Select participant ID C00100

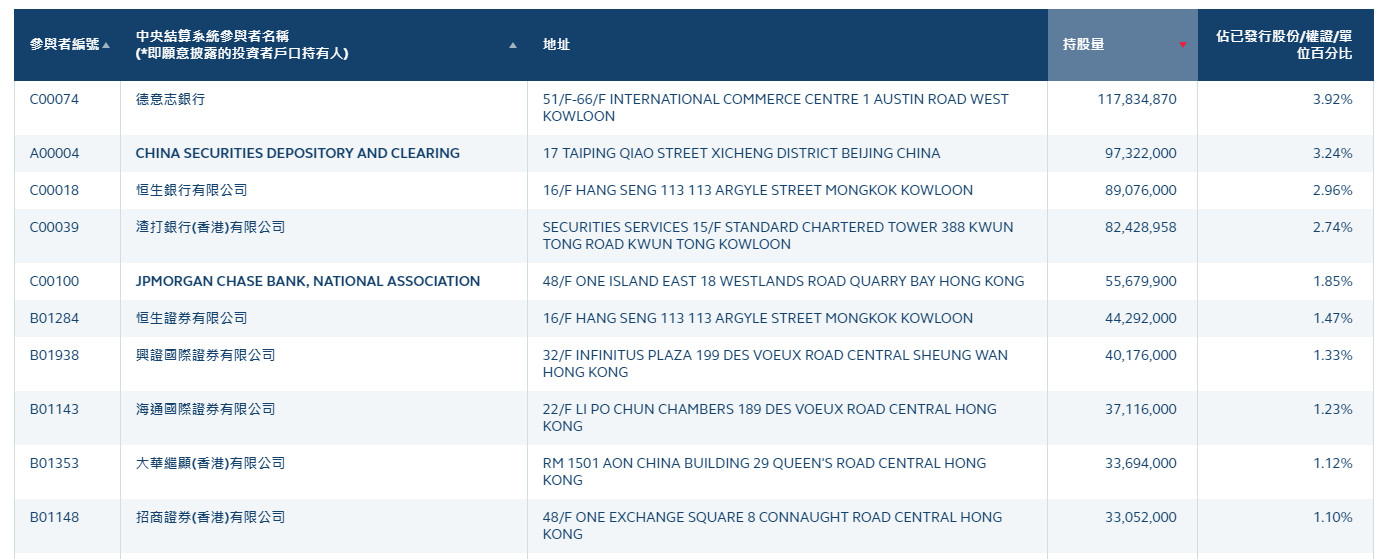[54, 281]
